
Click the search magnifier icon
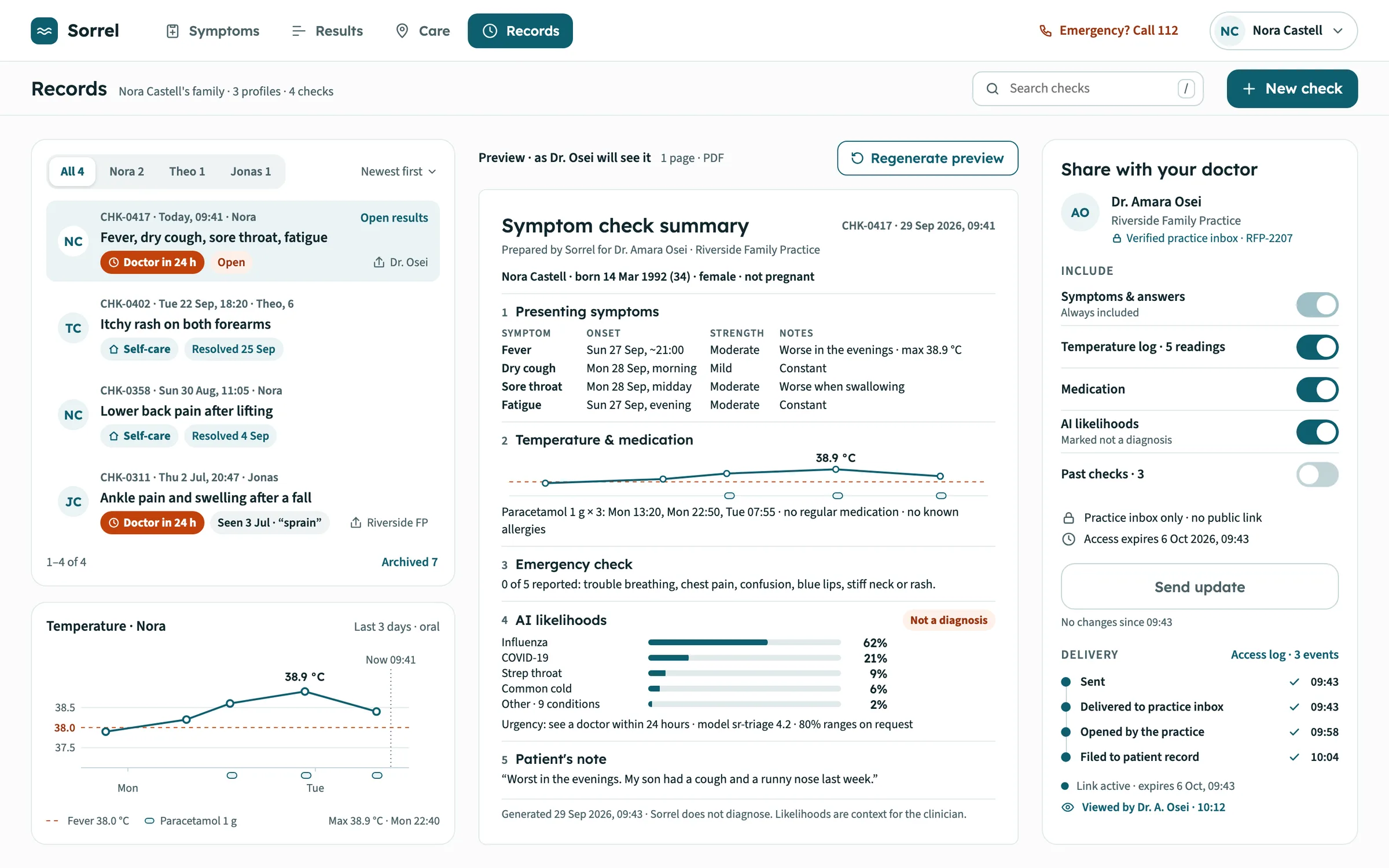tap(993, 89)
